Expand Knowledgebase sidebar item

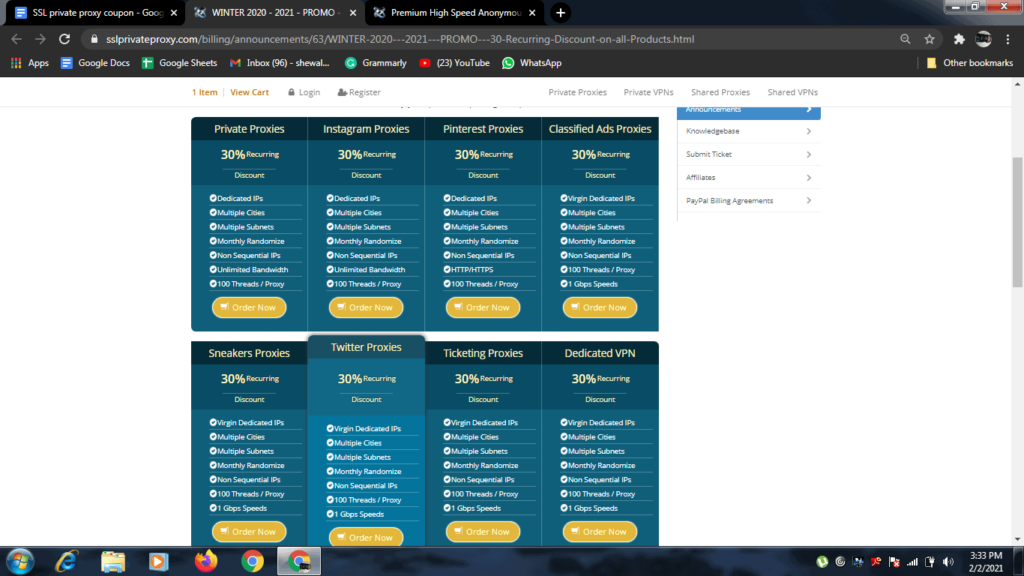click(x=748, y=131)
